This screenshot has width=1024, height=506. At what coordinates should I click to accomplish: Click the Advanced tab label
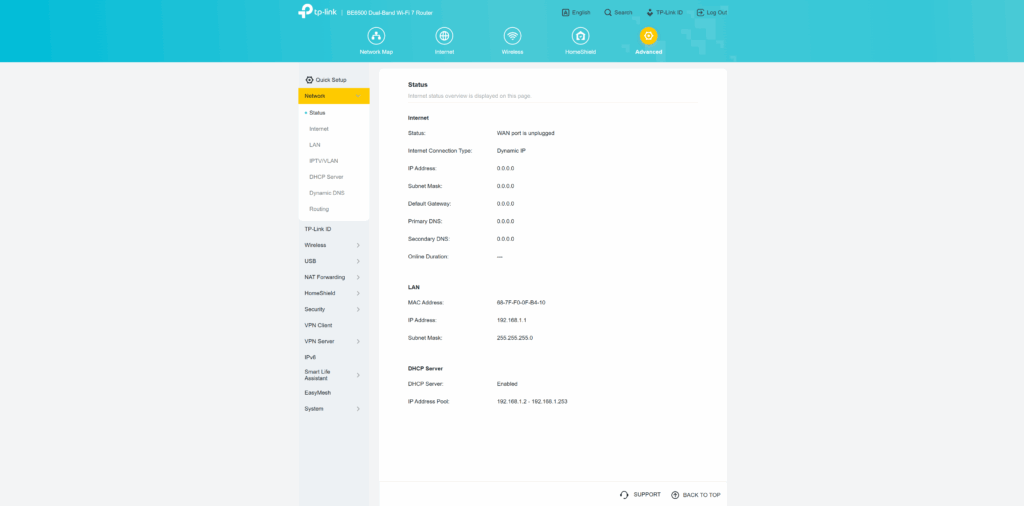648,52
